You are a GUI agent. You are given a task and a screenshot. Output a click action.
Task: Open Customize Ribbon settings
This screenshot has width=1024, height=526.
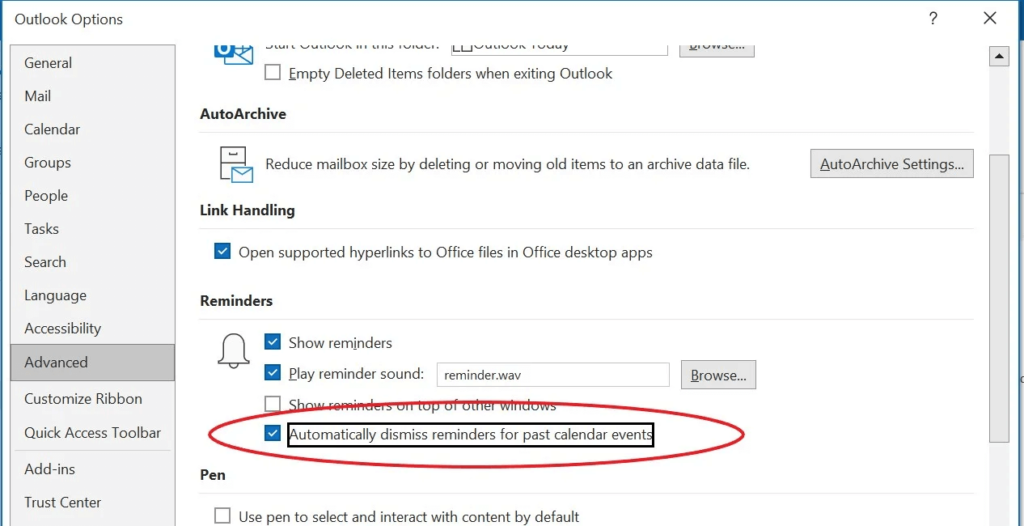pyautogui.click(x=83, y=398)
